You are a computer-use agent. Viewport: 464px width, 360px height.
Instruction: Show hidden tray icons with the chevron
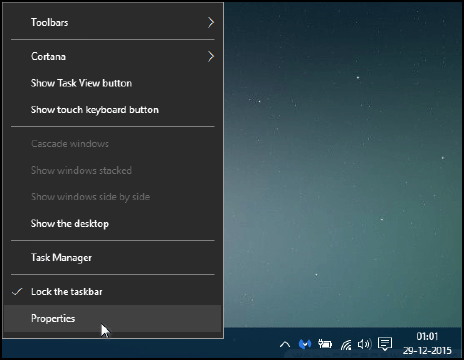[285, 344]
